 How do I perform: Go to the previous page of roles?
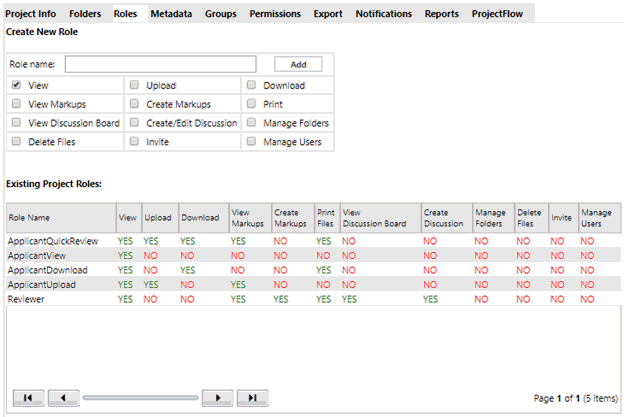[x=63, y=398]
